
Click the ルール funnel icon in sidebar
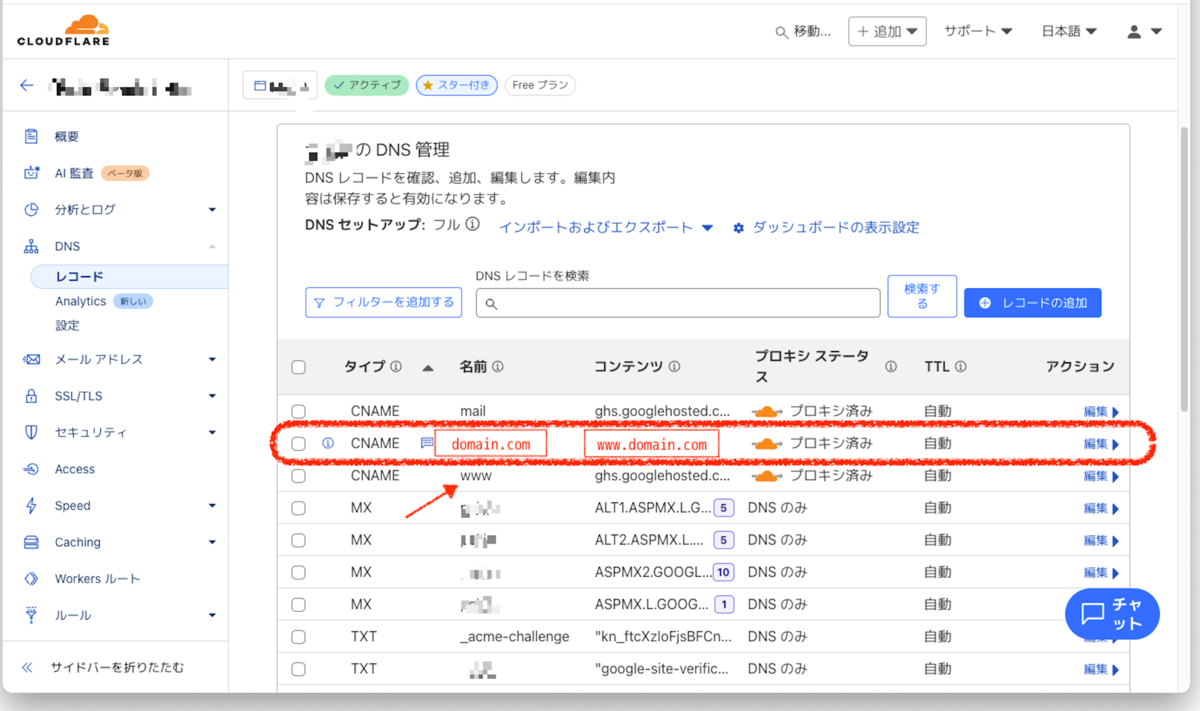point(32,615)
